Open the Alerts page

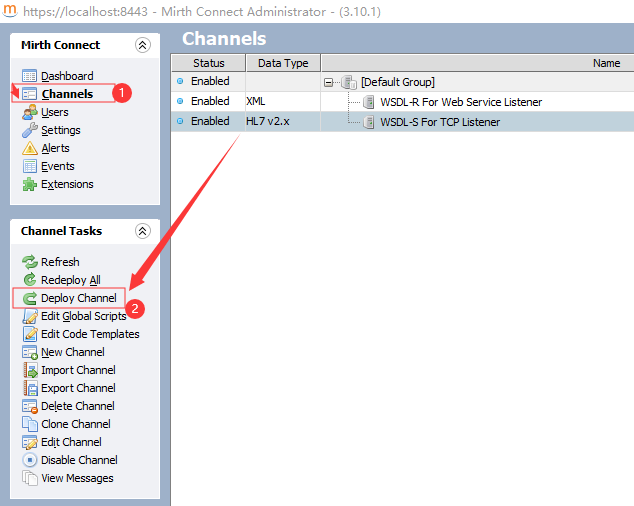pyautogui.click(x=55, y=148)
